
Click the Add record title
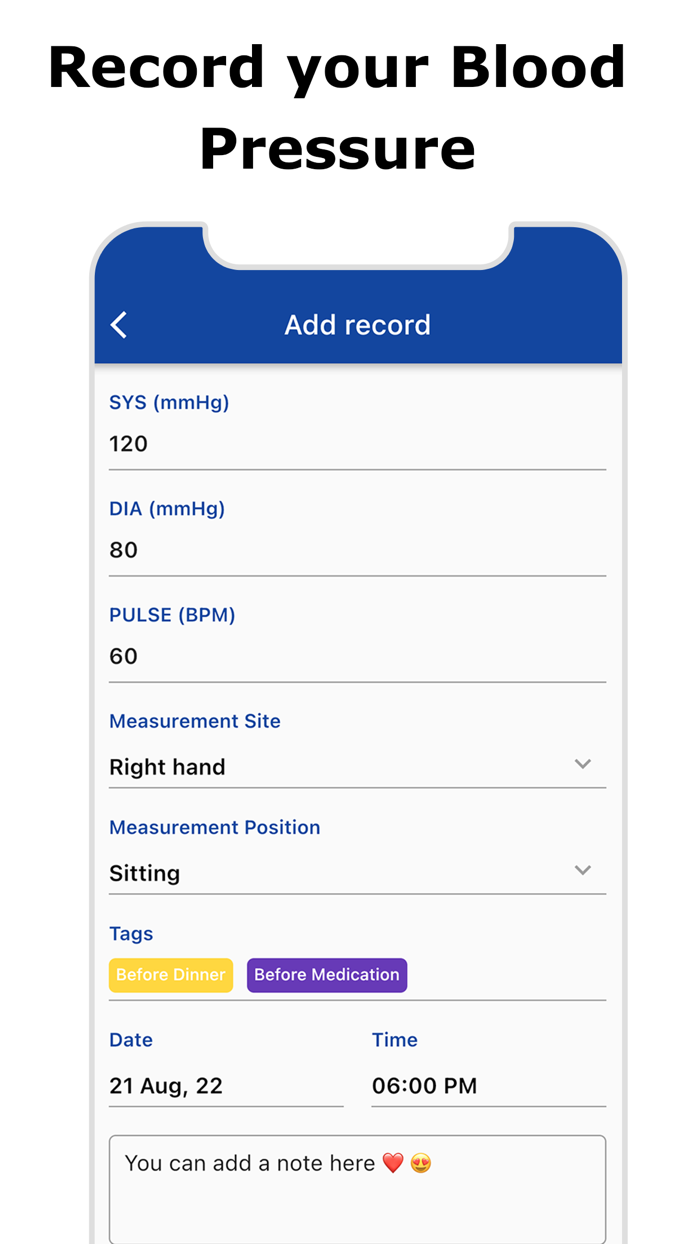coord(357,324)
